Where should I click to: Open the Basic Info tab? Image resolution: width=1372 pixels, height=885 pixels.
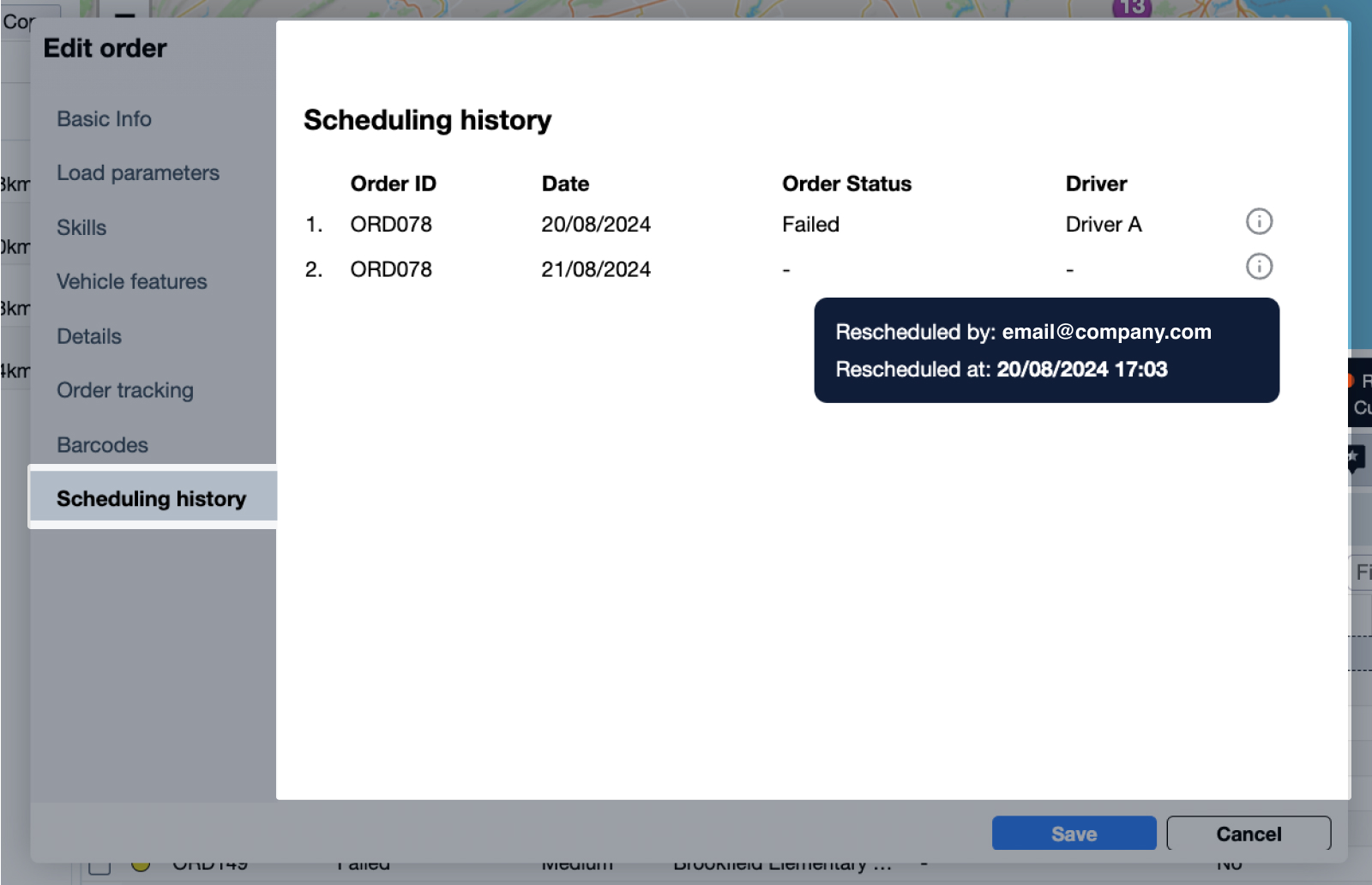(104, 119)
